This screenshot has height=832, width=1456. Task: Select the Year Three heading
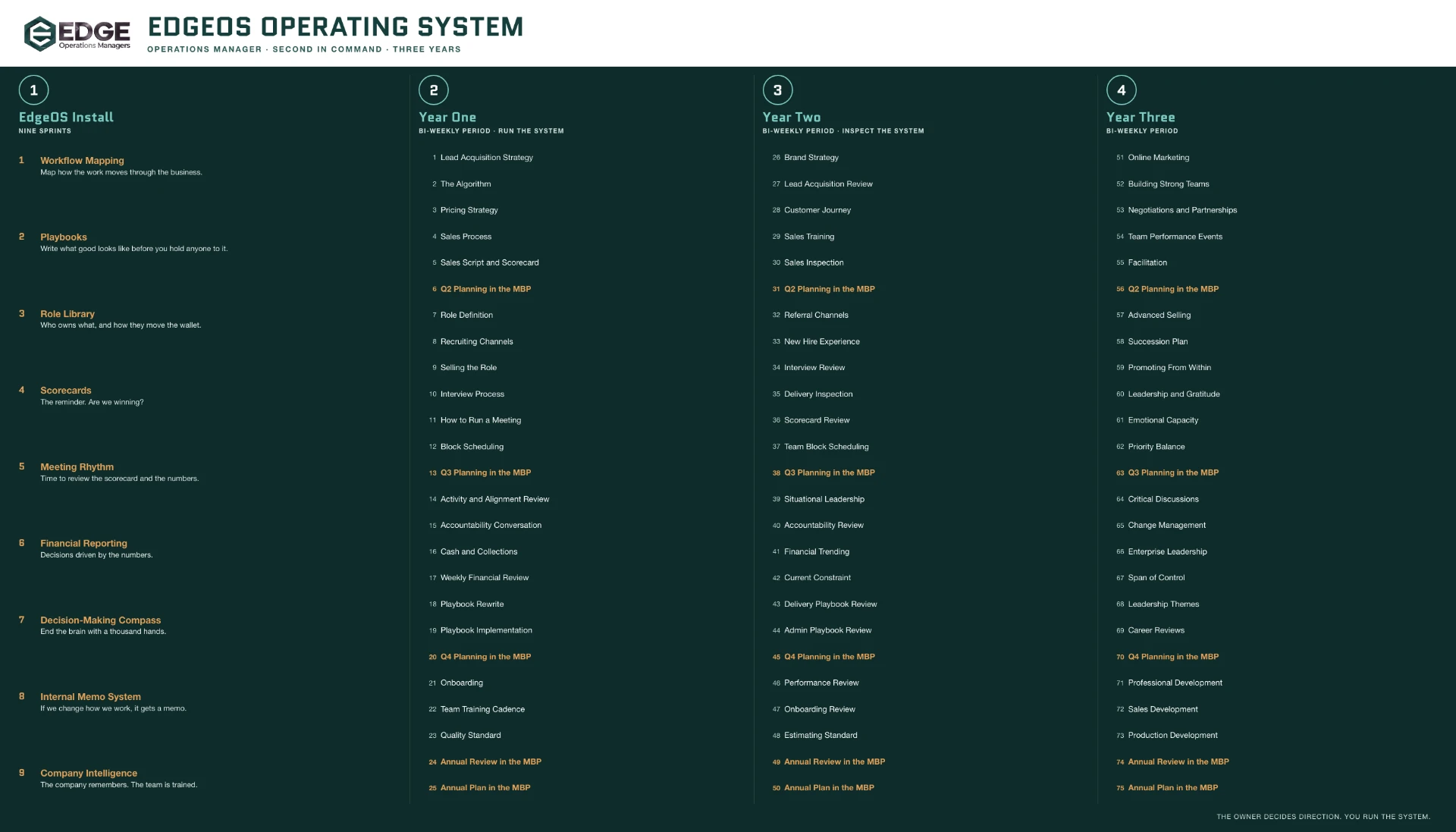click(x=1141, y=117)
